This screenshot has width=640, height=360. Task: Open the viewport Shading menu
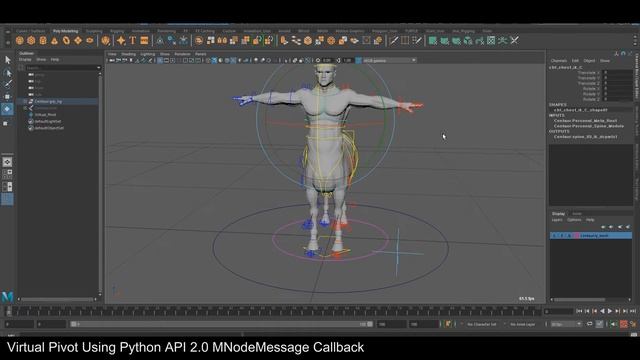coord(128,54)
